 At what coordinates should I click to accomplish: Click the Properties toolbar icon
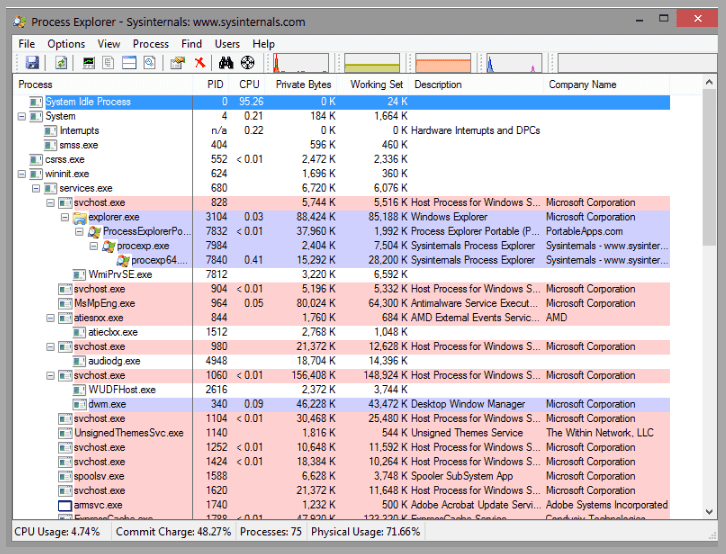(178, 63)
